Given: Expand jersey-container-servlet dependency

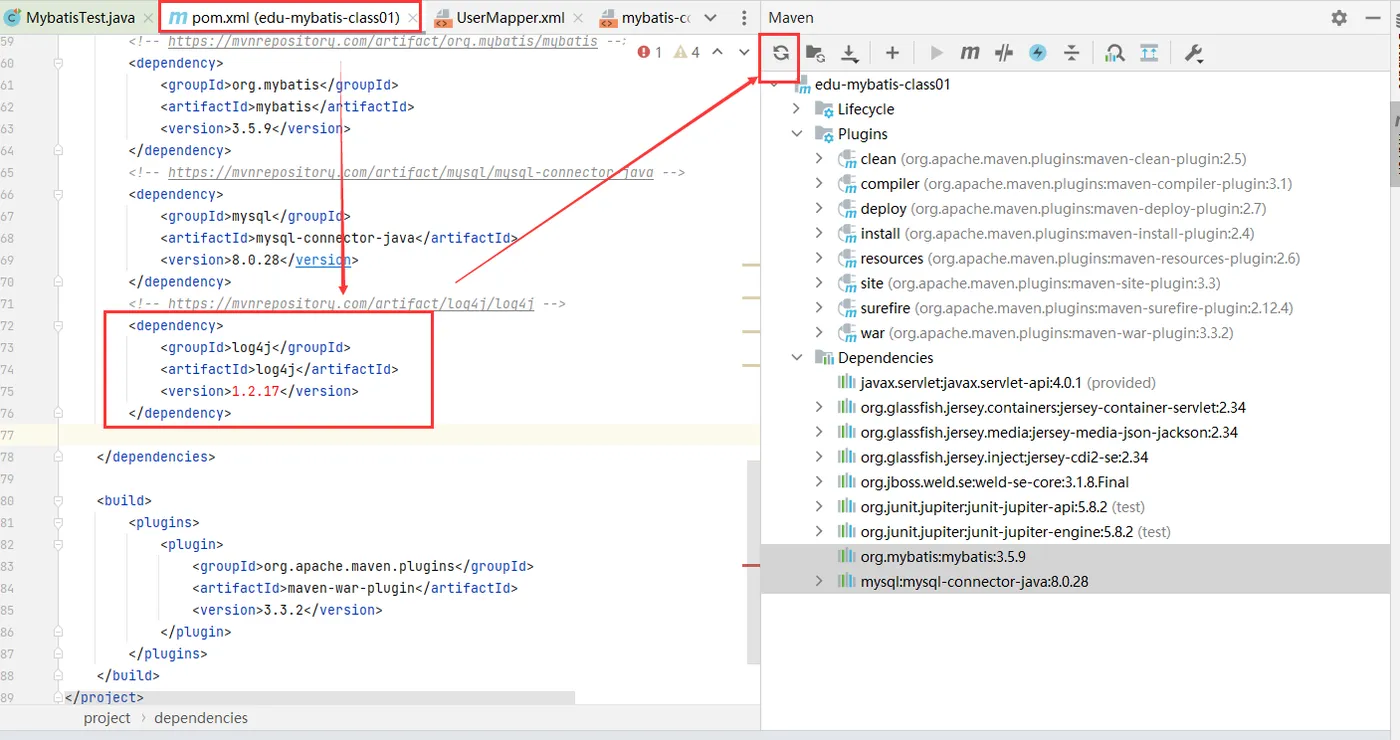Looking at the screenshot, I should pyautogui.click(x=819, y=407).
